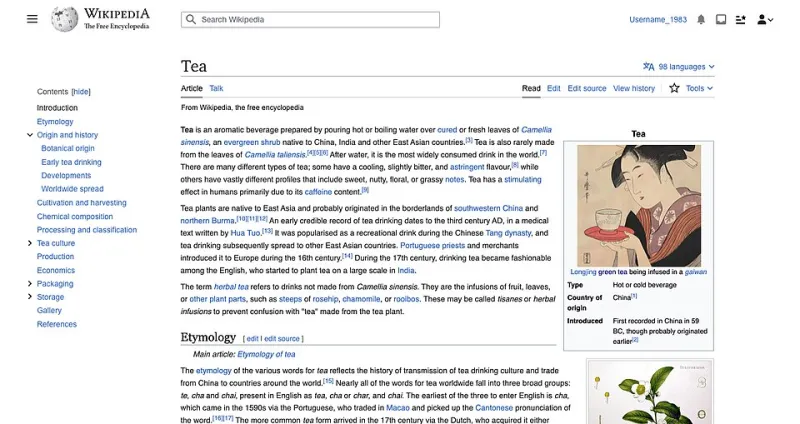Go to References in contents
Screen dimensions: 800x424
click(57, 324)
